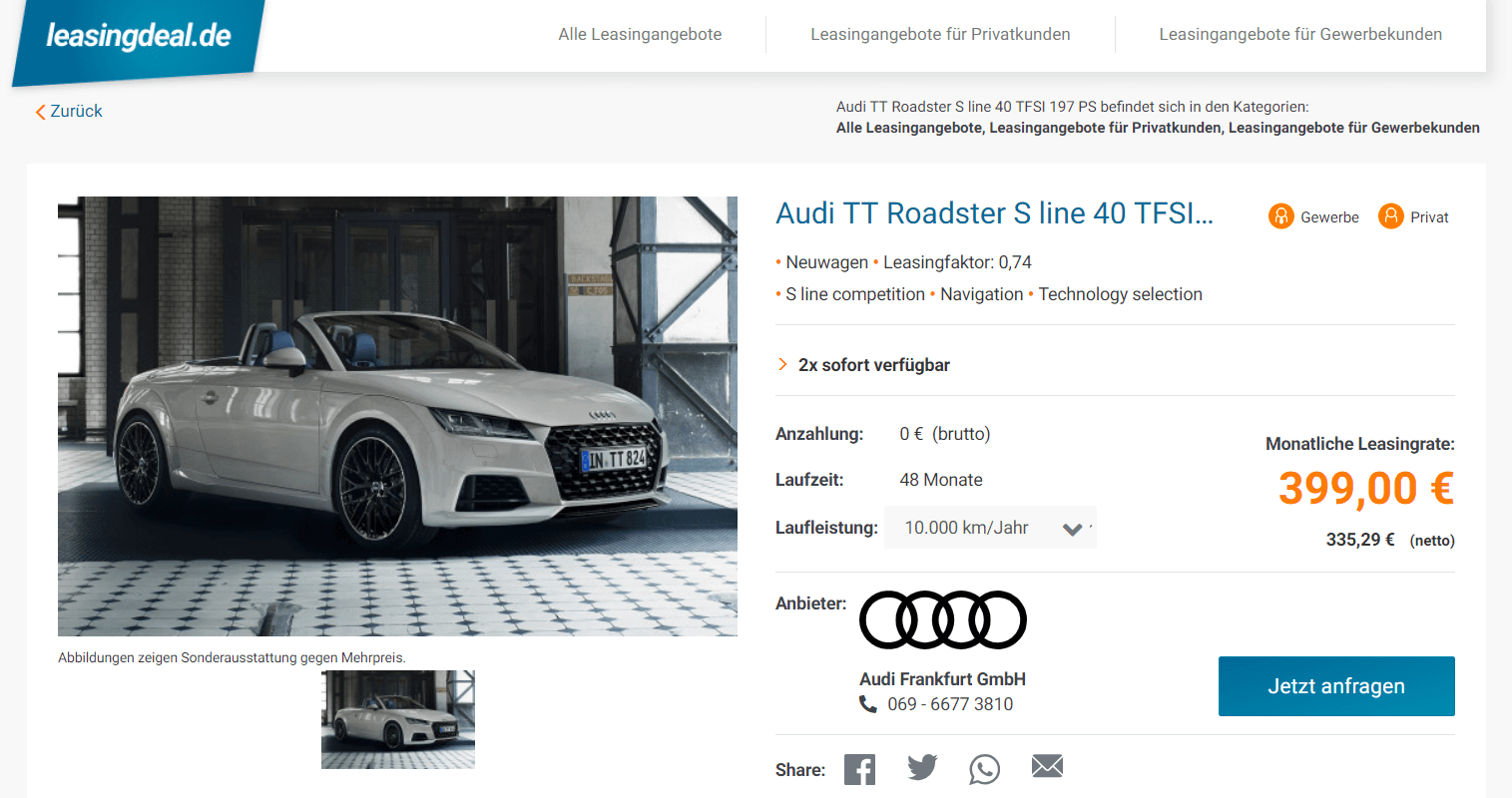Screen dimensions: 1512x798
Task: Open the large Audi TT Roadster photo
Action: (x=397, y=416)
